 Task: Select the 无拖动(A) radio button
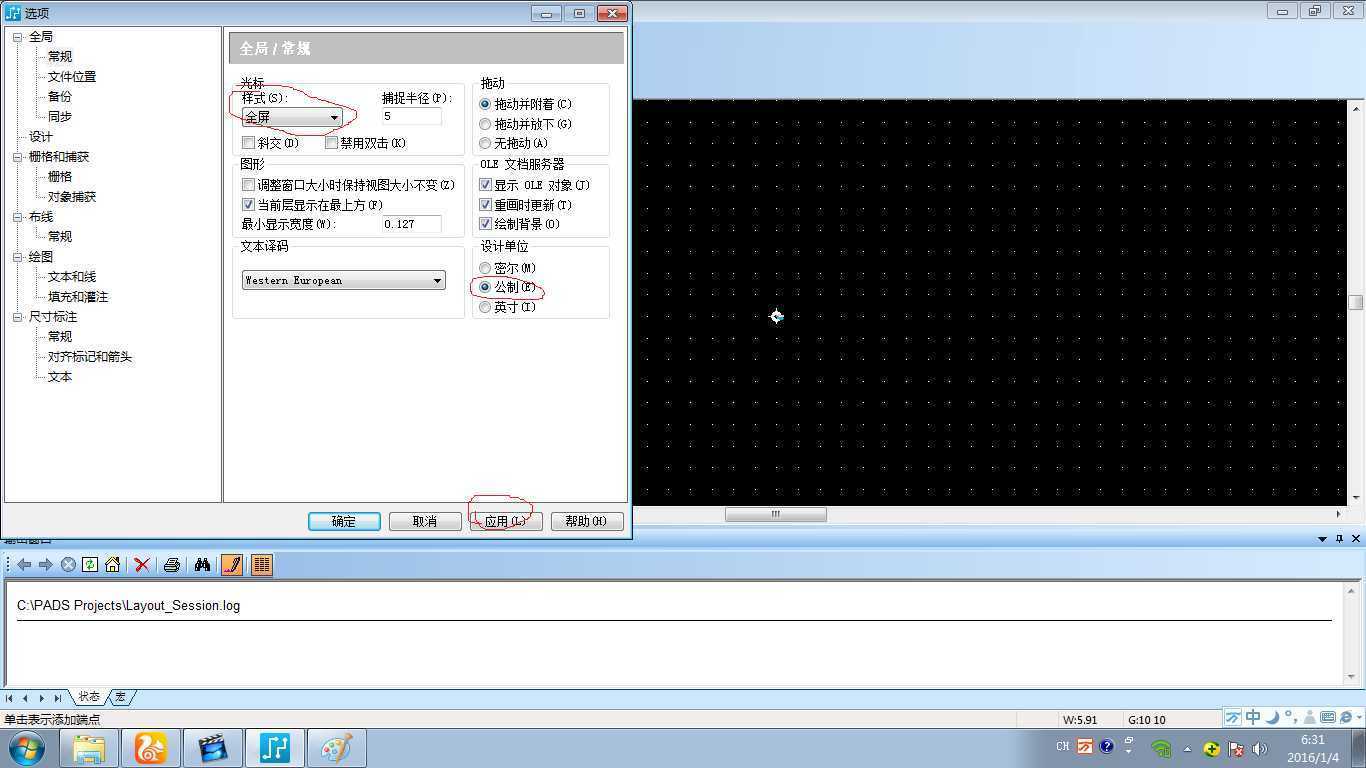click(486, 143)
